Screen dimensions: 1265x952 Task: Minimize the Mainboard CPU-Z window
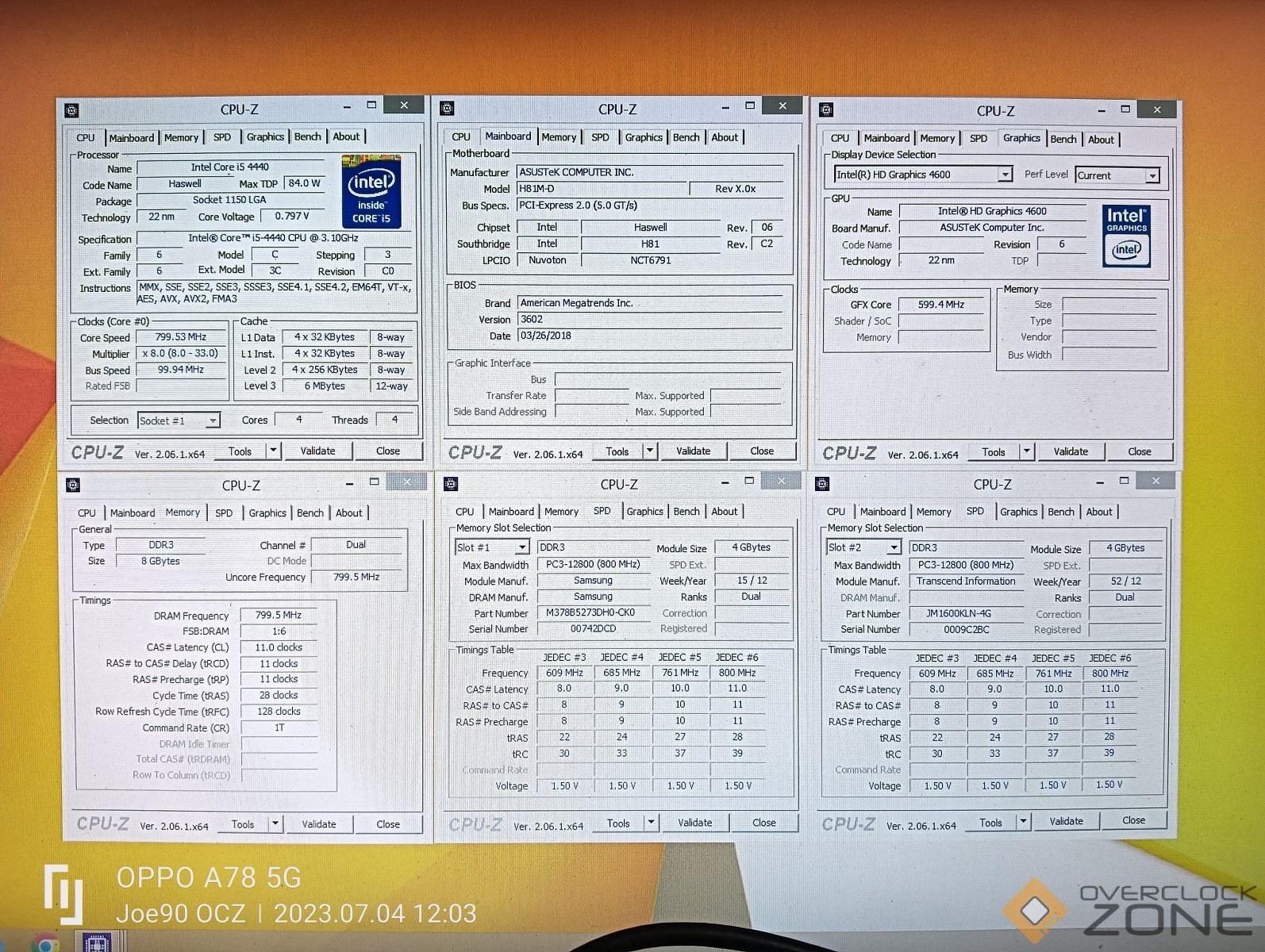725,107
